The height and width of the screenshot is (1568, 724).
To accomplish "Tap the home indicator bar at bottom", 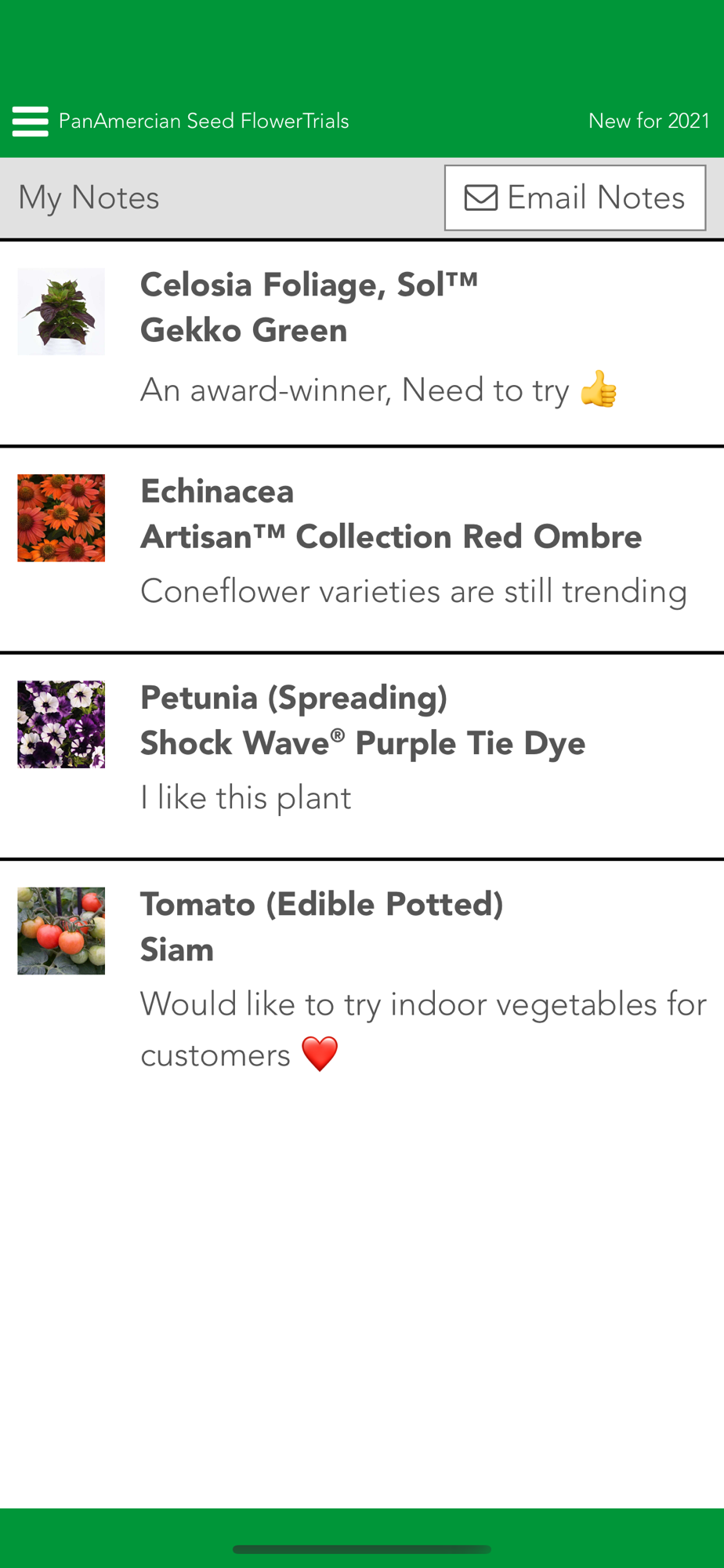I will pyautogui.click(x=362, y=1549).
